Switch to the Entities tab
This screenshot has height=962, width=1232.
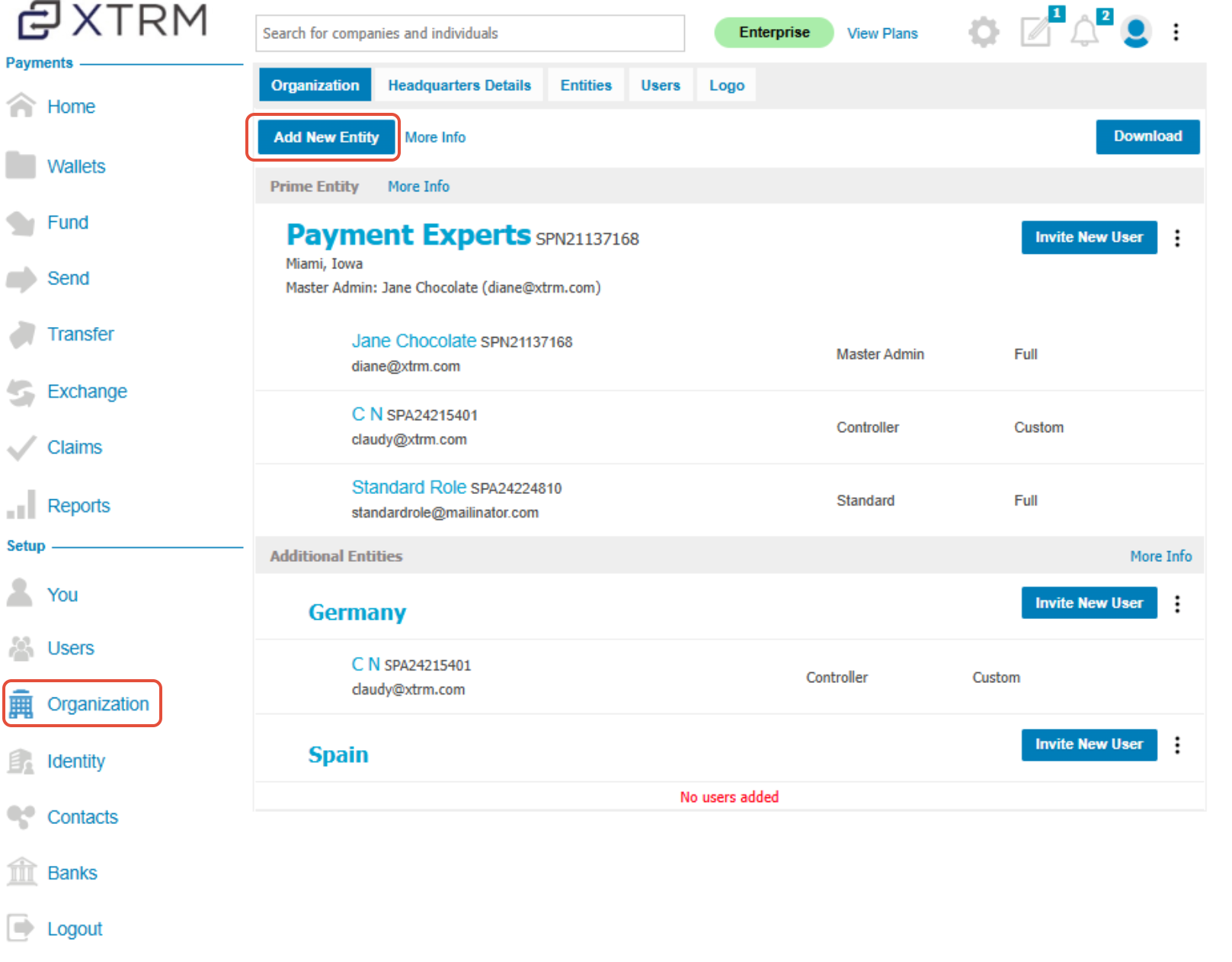coord(586,85)
